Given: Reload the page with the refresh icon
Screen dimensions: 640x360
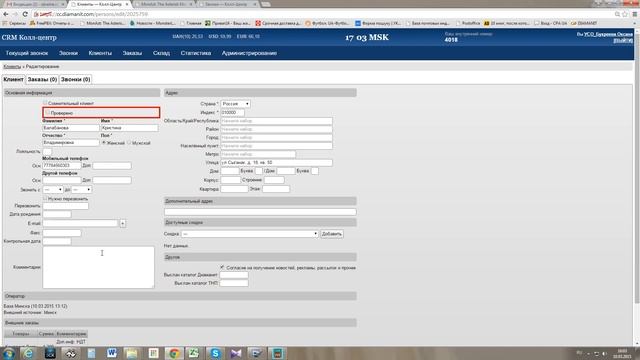Looking at the screenshot, I should (25, 14).
